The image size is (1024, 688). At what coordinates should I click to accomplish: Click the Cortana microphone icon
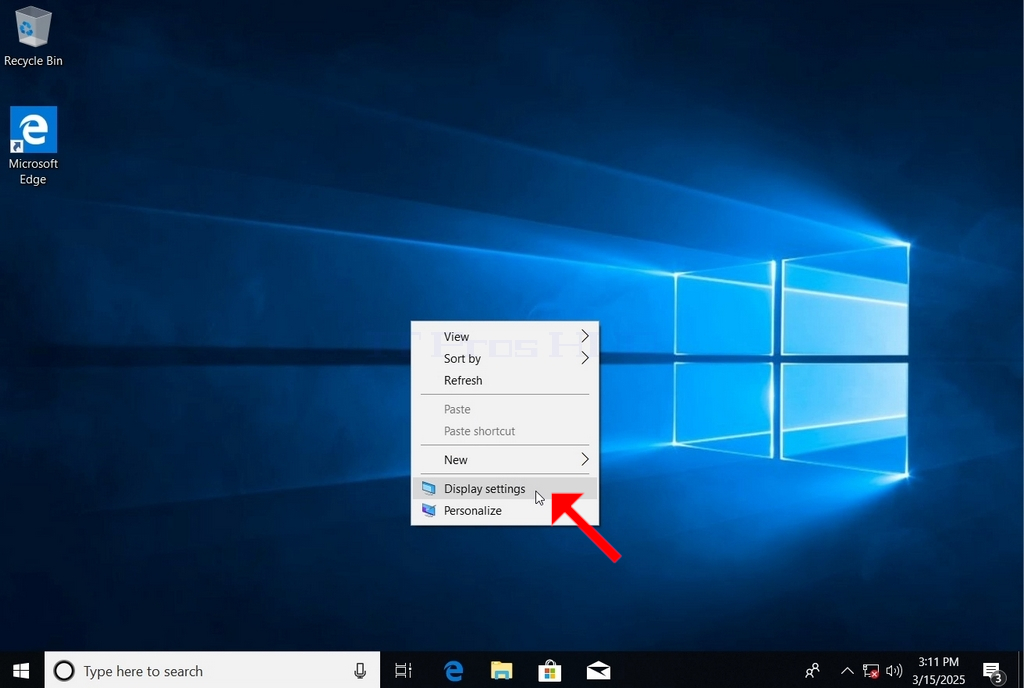pos(360,670)
